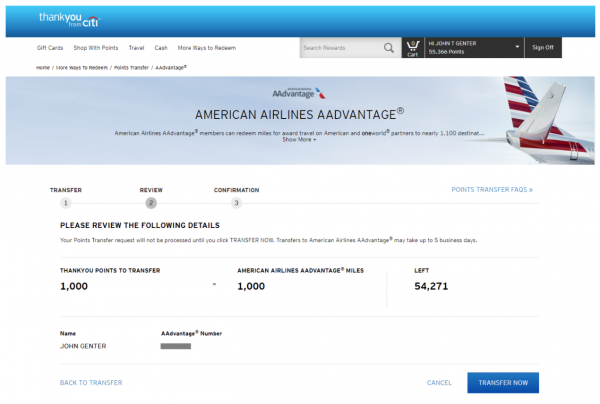The image size is (600, 404).
Task: Go back via Back to Transfer link
Action: pos(91,383)
